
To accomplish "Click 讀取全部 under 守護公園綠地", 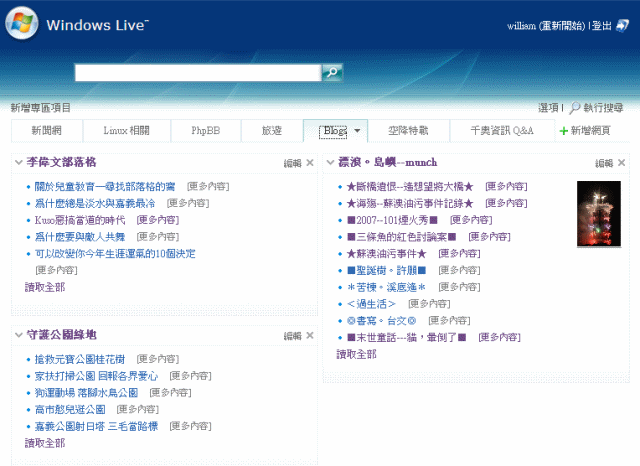I will pyautogui.click(x=45, y=443).
